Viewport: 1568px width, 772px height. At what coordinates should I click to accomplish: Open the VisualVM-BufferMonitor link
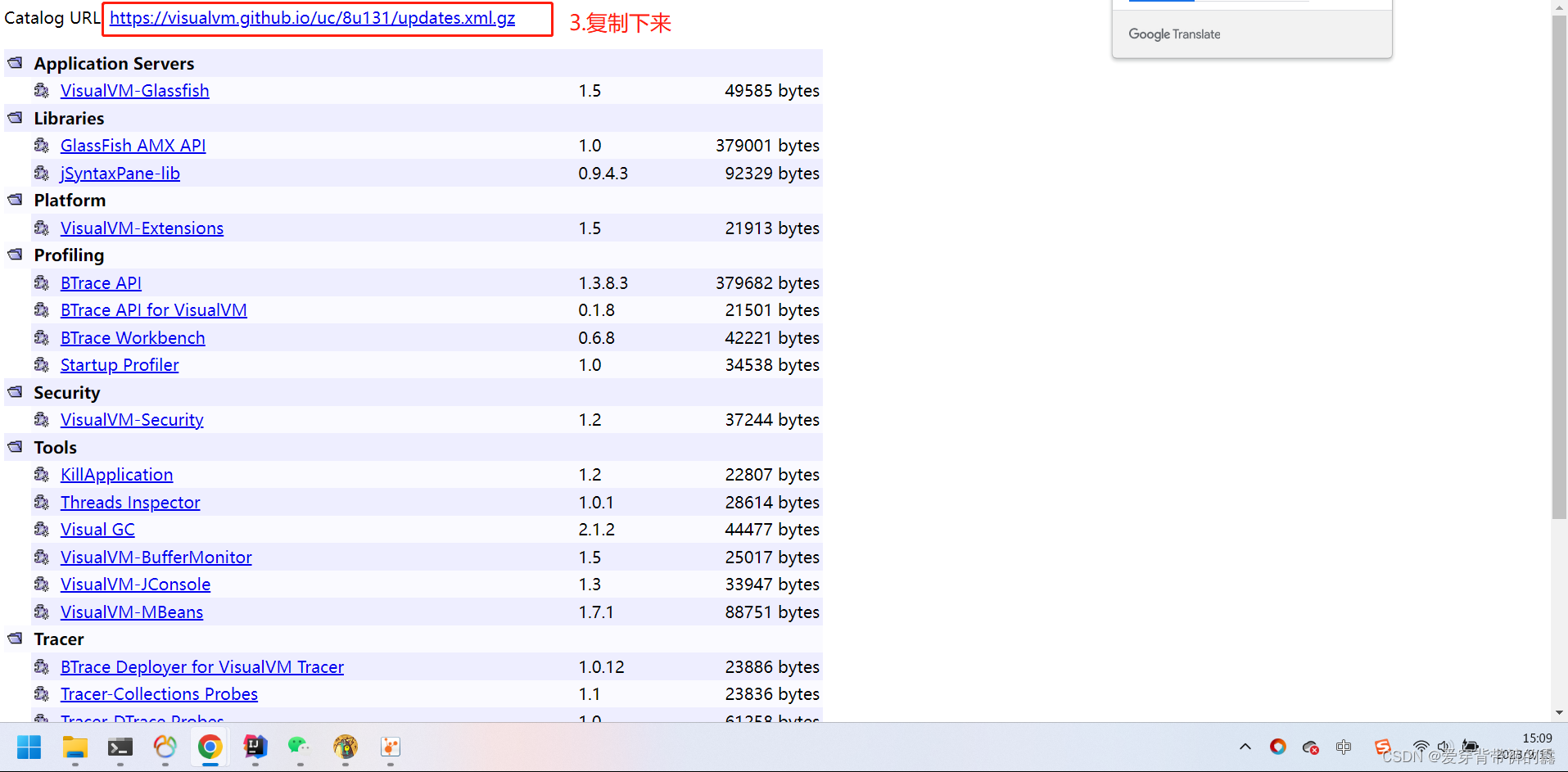[x=156, y=558]
